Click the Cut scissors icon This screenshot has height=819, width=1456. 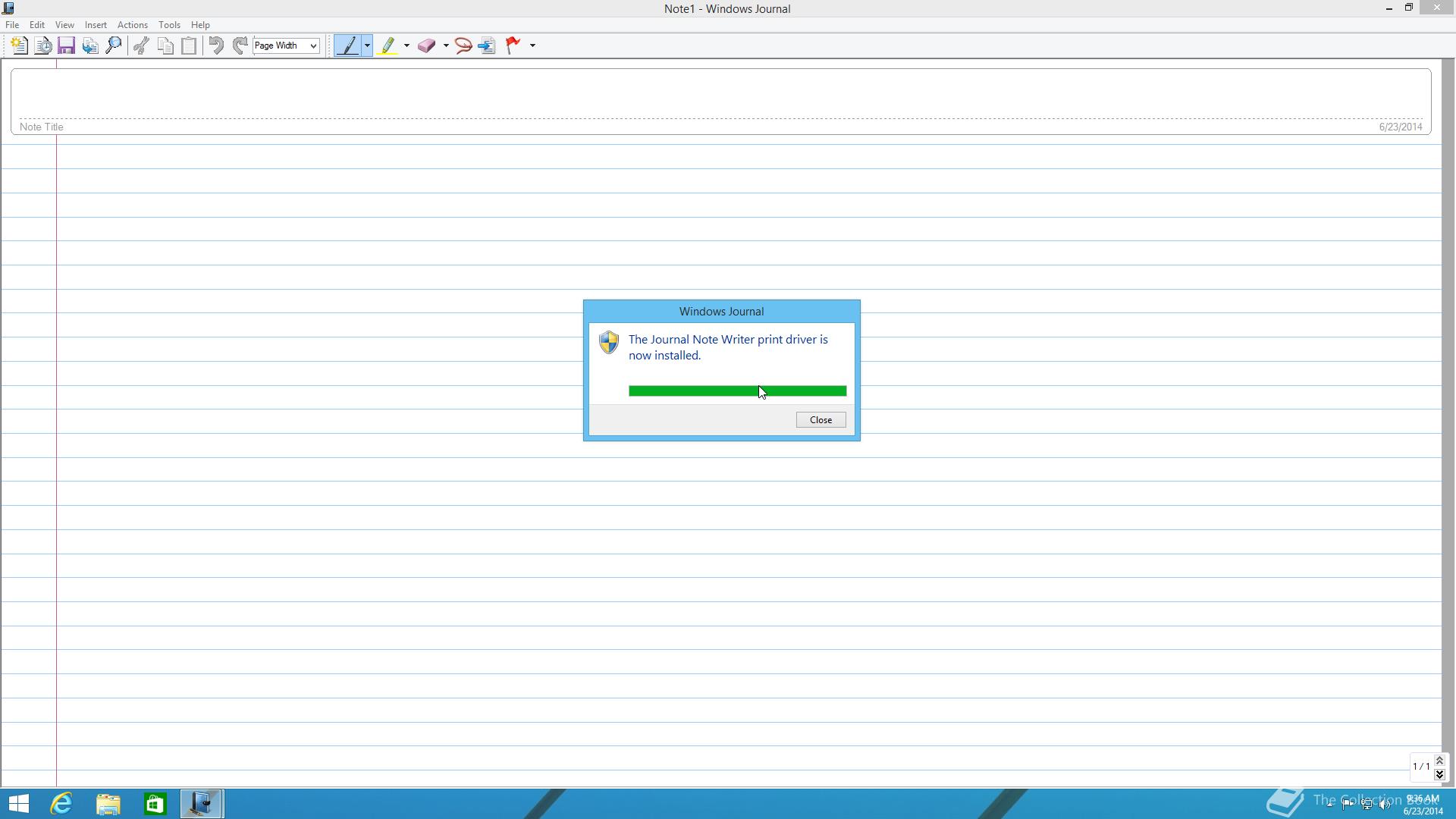141,45
